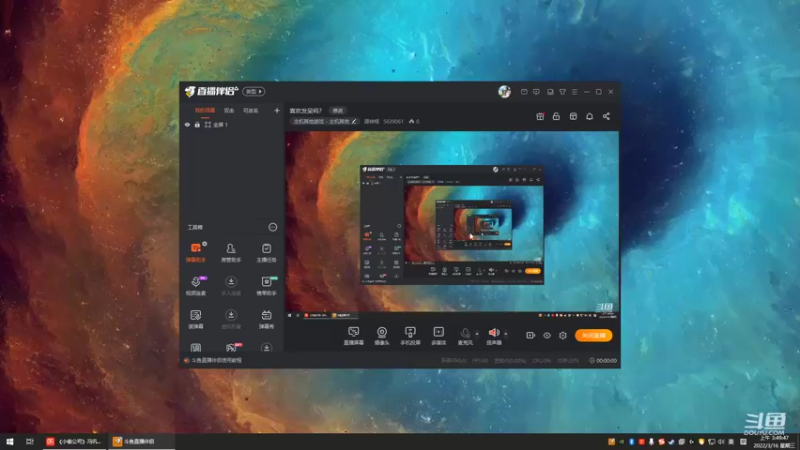Expand microphone volume arrow

click(x=477, y=334)
